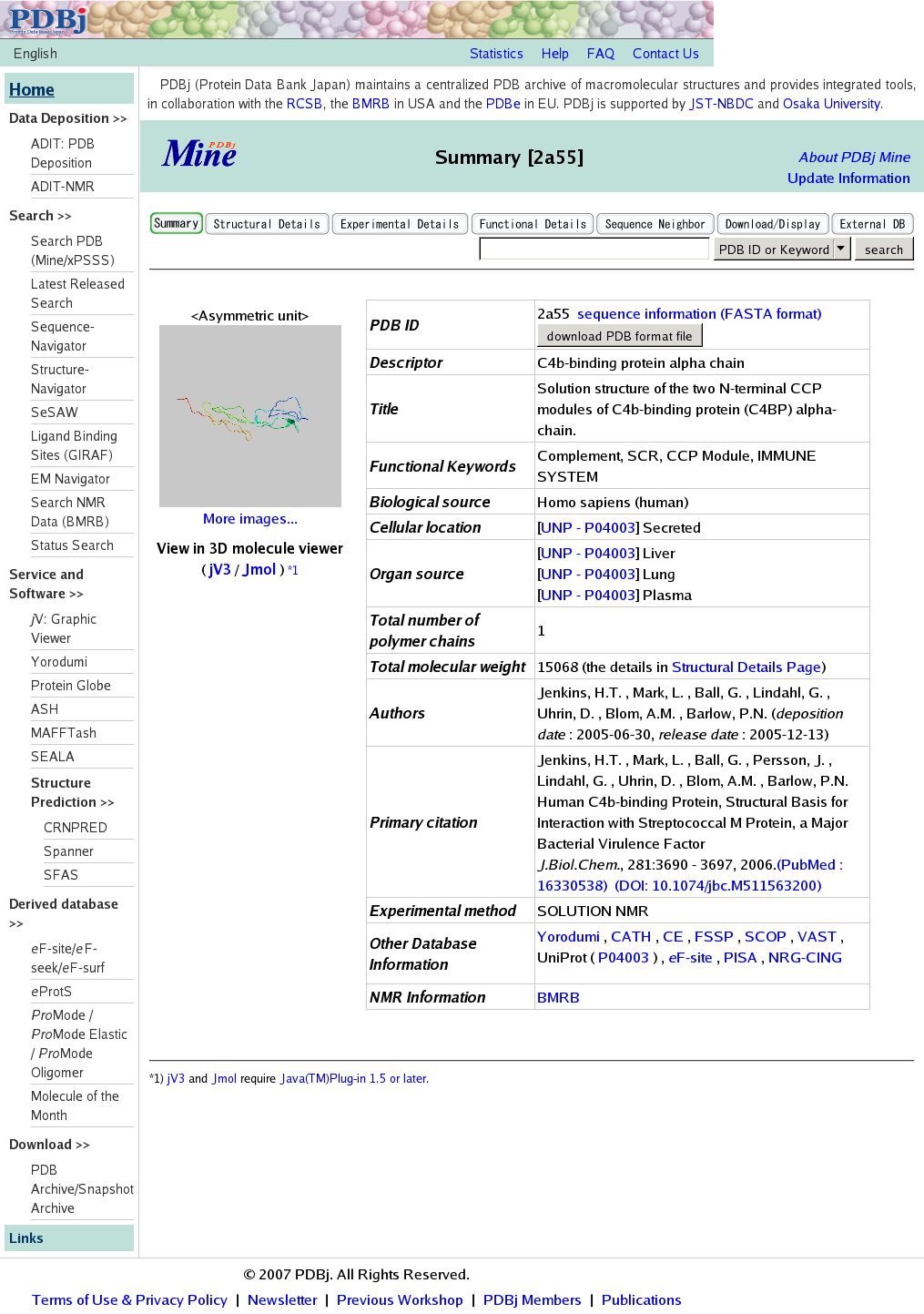Open UniProt P04003 link

point(624,957)
